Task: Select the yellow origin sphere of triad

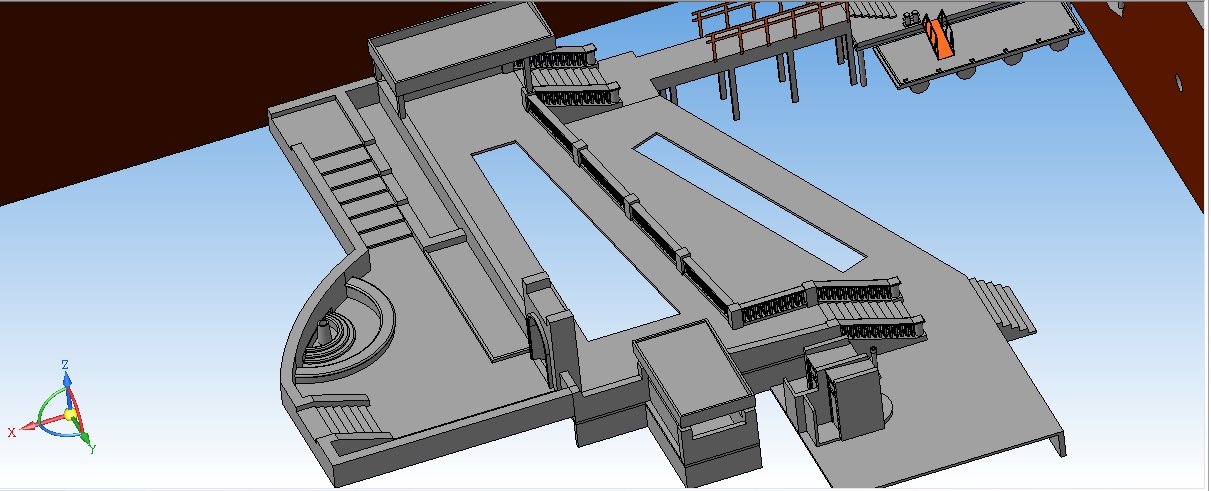Action: 70,414
